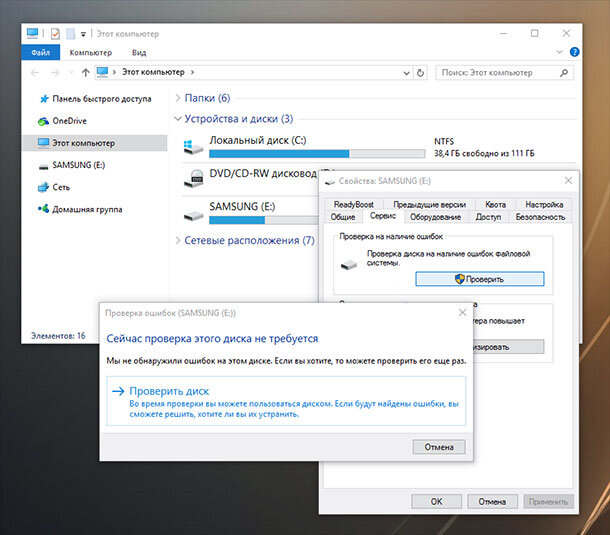Click the search field Поиск: Этот компьютер
This screenshot has height=535, width=610.
(504, 73)
